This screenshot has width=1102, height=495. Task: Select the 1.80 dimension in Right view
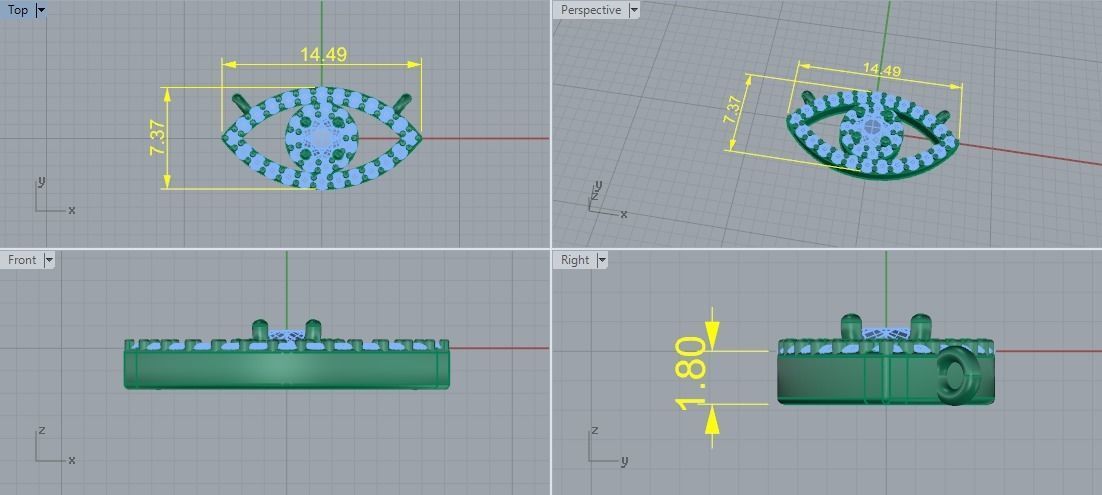691,374
